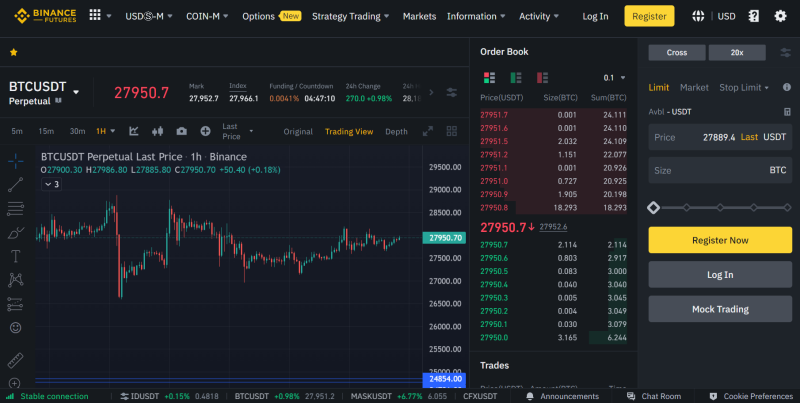The image size is (800, 403).
Task: Select the Market order tab
Action: tap(694, 87)
